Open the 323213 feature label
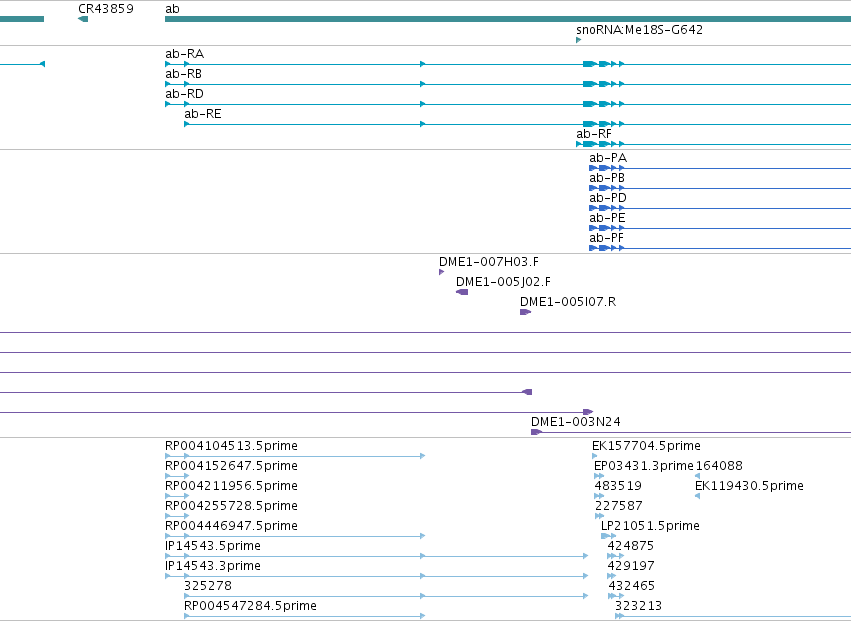This screenshot has height=621, width=851. (x=638, y=606)
